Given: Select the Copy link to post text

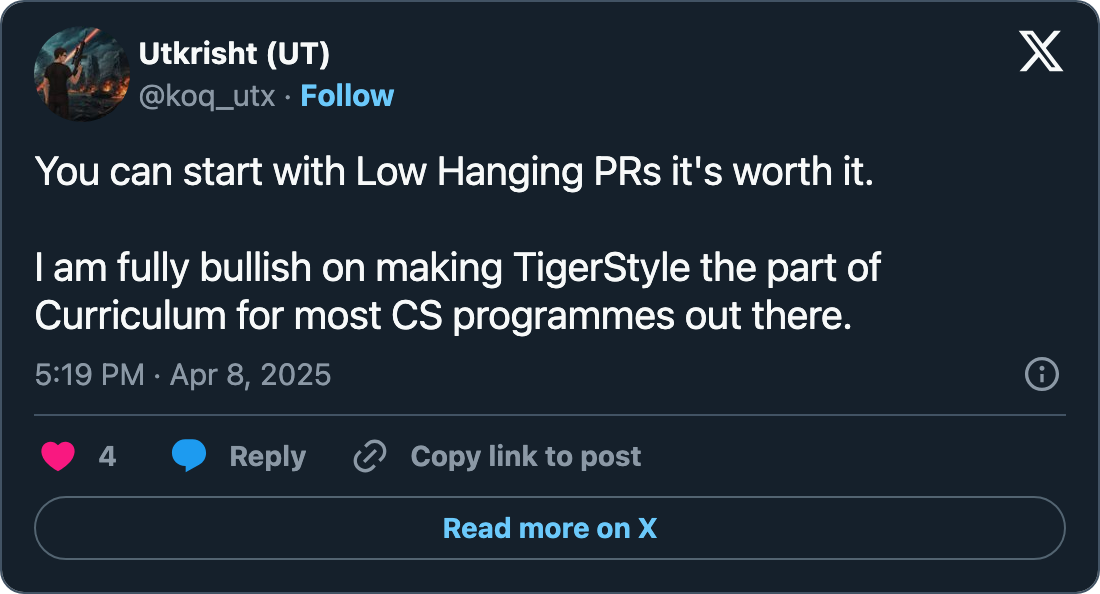Looking at the screenshot, I should [x=525, y=457].
